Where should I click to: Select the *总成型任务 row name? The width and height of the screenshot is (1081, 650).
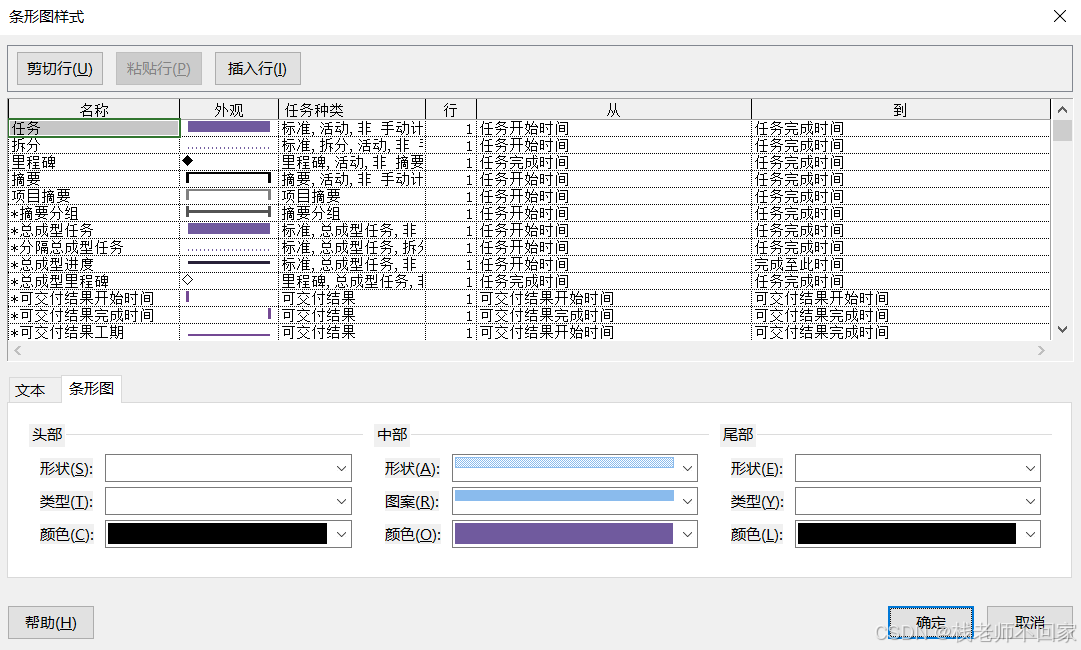[94, 230]
